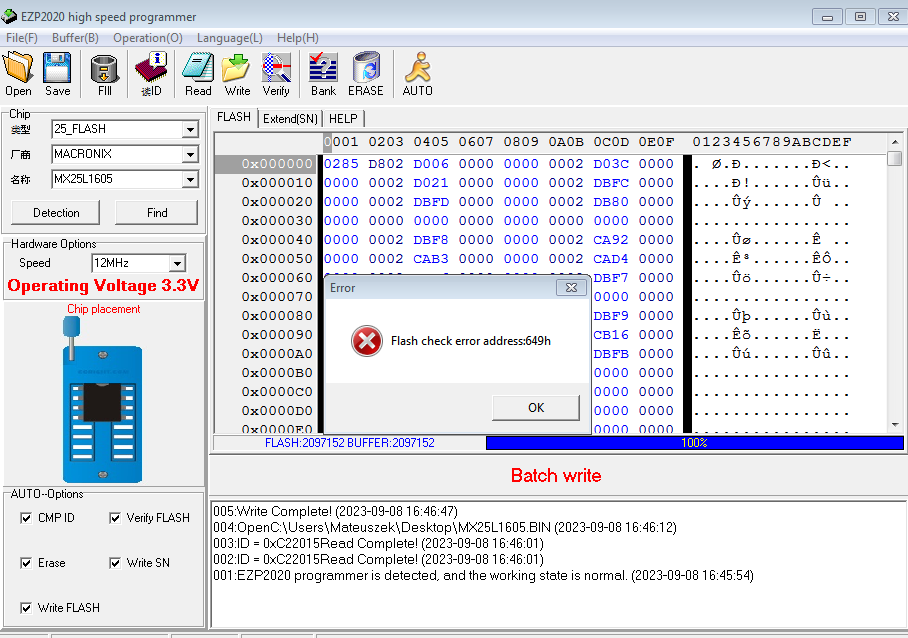
Task: Toggle the Erase checkbox
Action: click(x=26, y=563)
